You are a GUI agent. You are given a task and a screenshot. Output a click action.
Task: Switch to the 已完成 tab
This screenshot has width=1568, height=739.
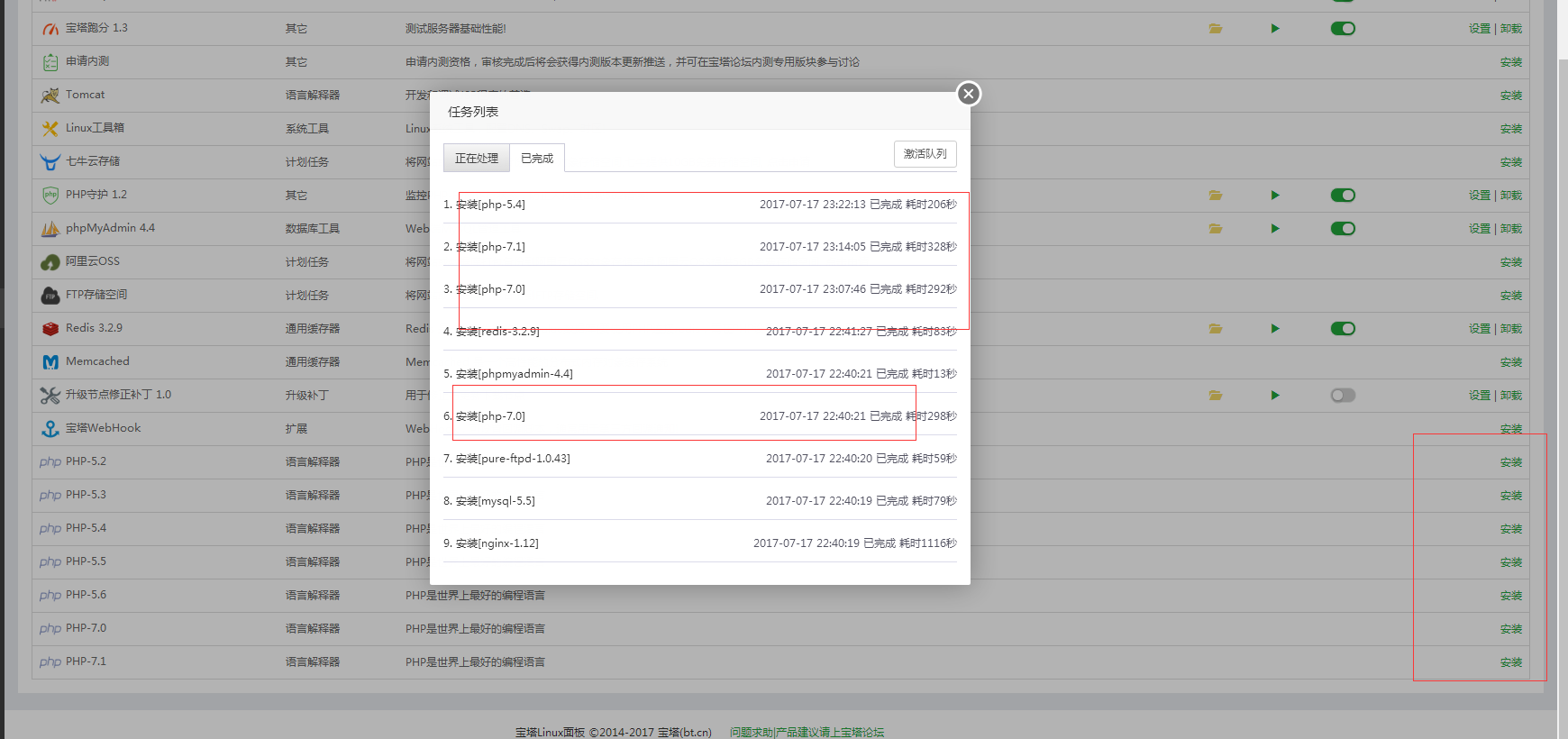[537, 158]
